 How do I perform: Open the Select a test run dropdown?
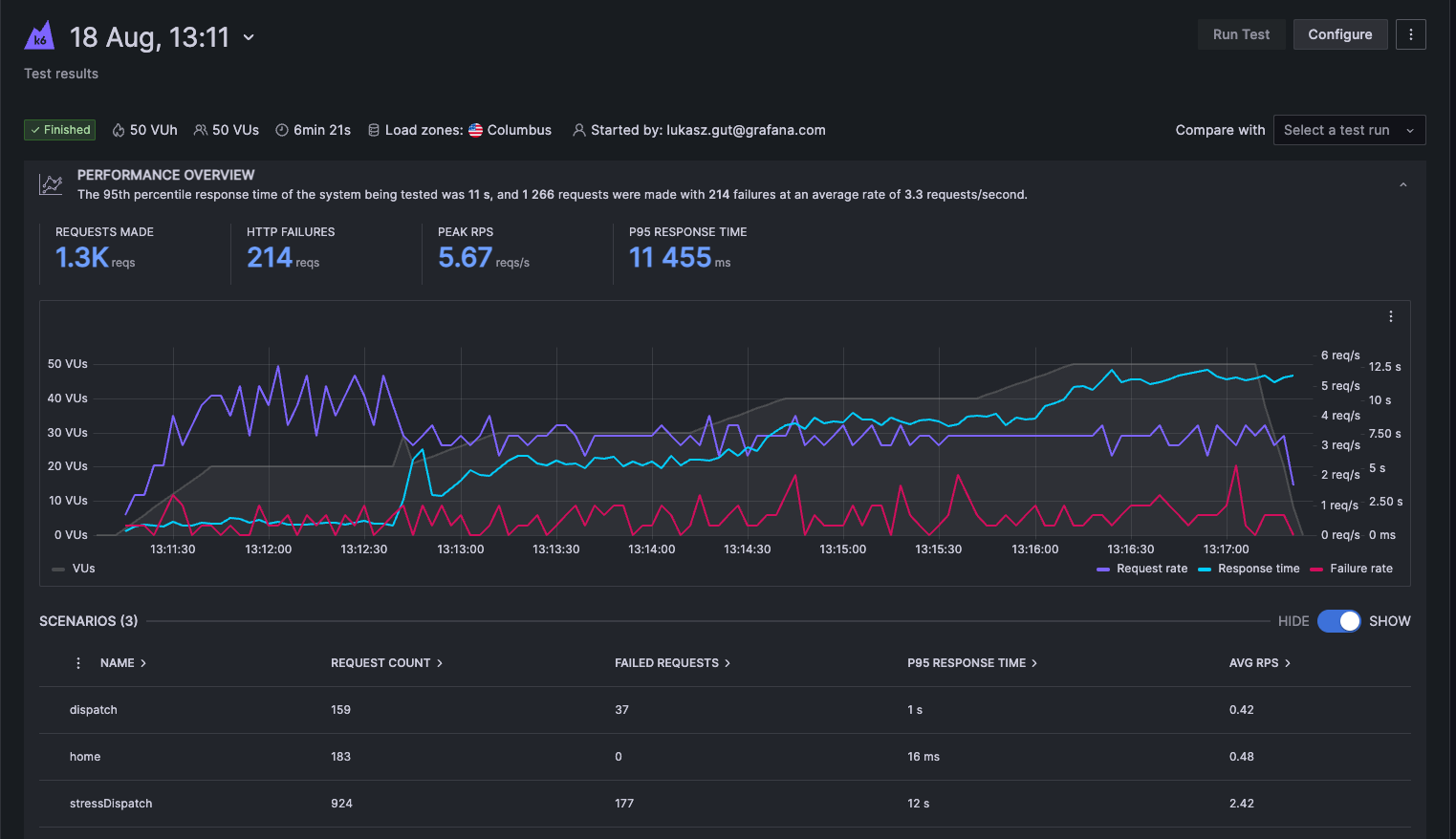1348,130
